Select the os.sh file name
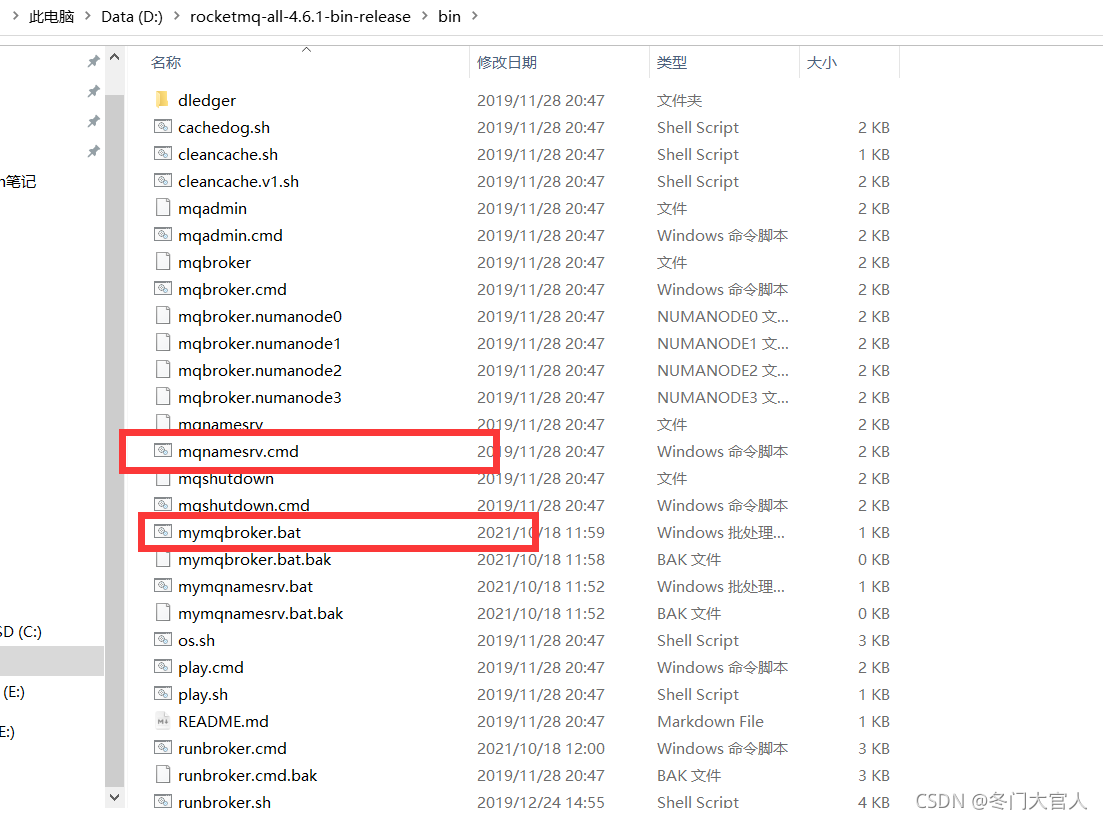This screenshot has width=1103, height=819. coord(196,640)
